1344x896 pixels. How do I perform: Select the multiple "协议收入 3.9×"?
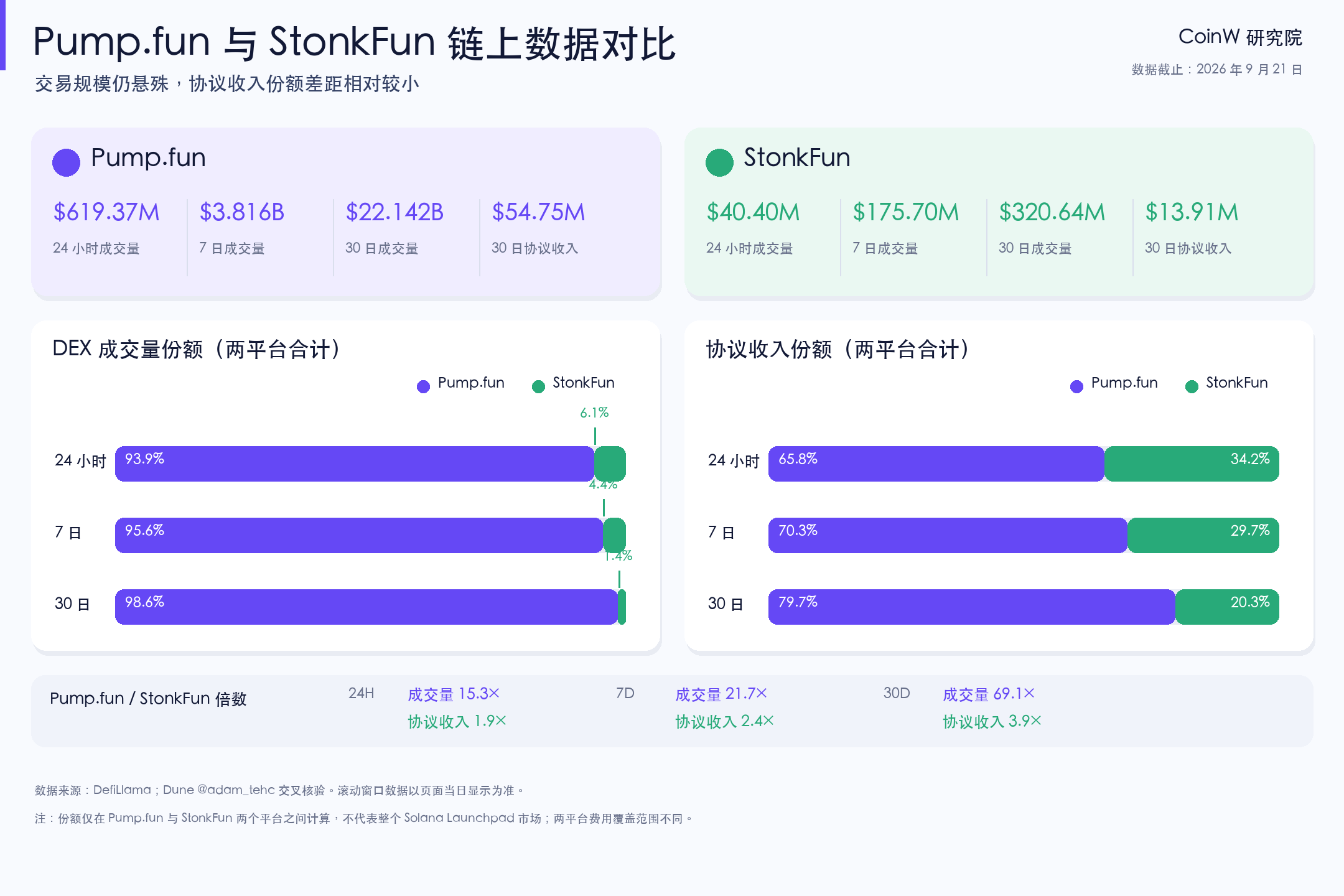pyautogui.click(x=992, y=722)
